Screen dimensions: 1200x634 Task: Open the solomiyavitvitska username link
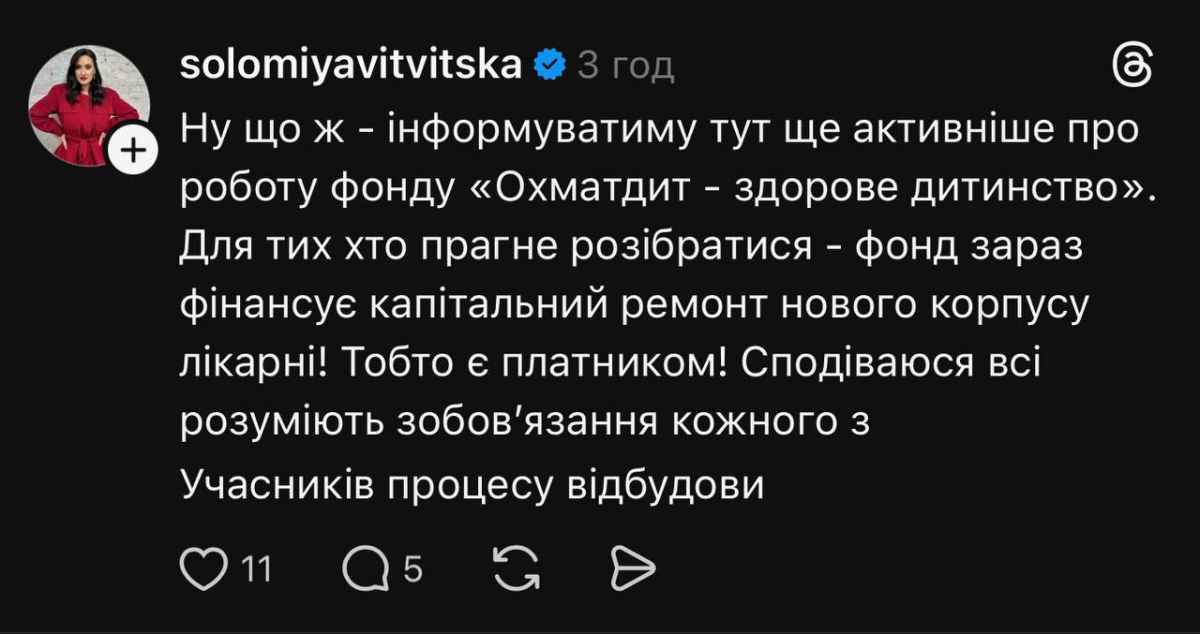tap(352, 66)
